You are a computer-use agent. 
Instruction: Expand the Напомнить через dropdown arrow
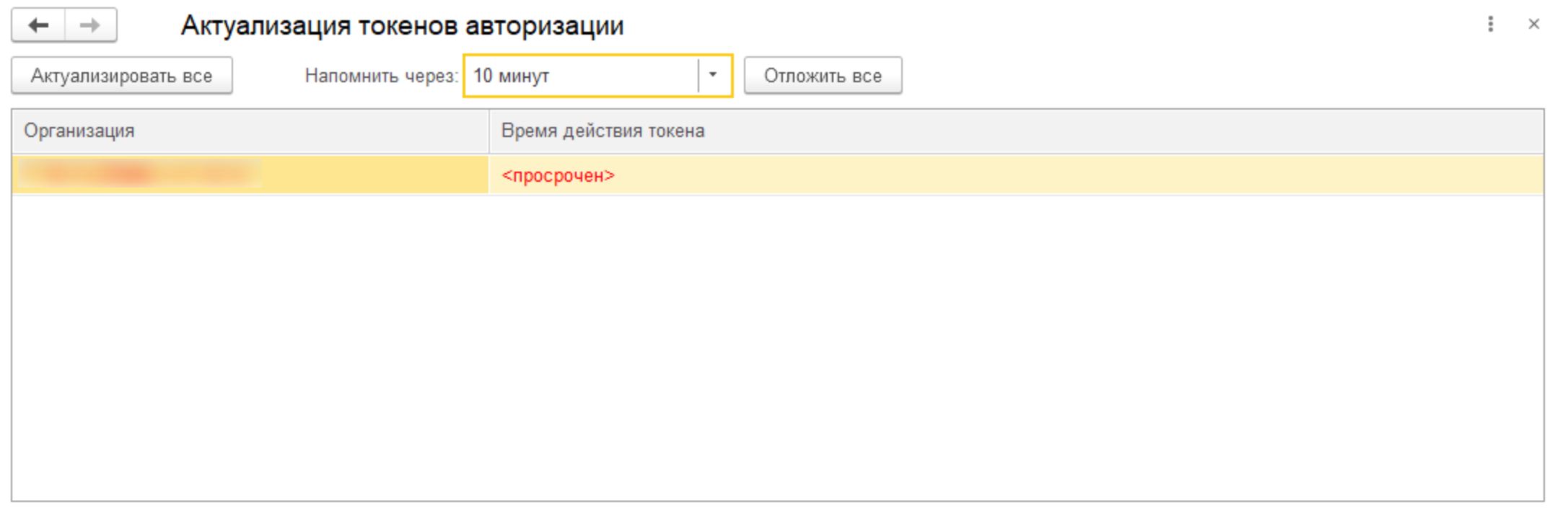713,75
